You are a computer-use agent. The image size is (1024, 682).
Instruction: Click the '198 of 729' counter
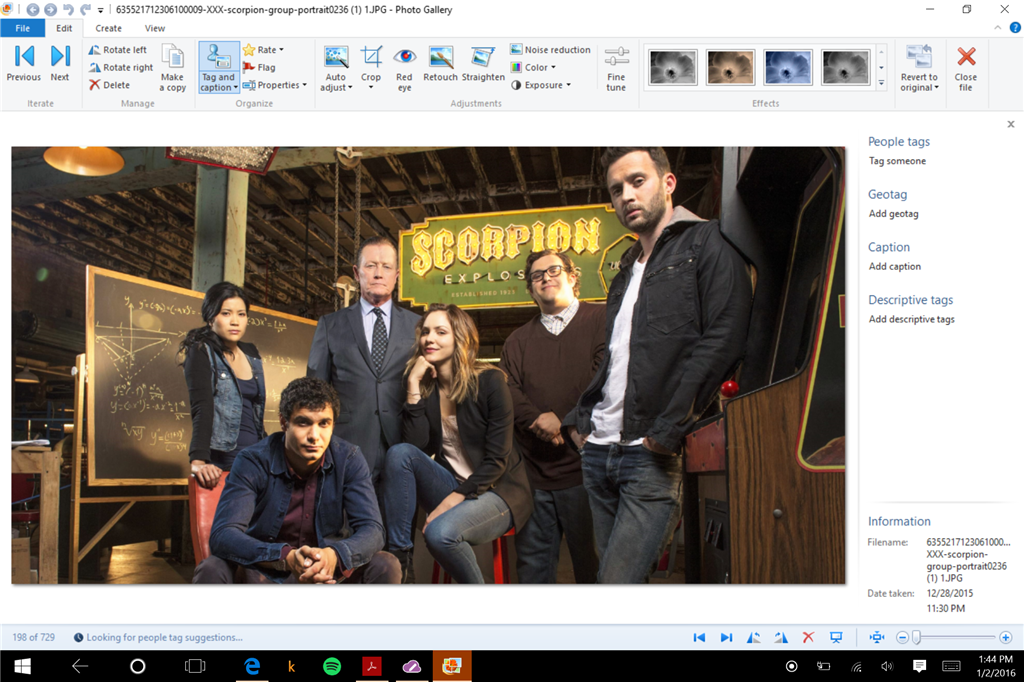pyautogui.click(x=33, y=638)
